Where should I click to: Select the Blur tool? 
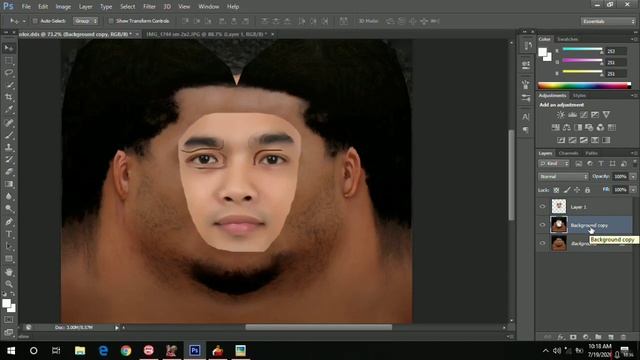[x=9, y=196]
